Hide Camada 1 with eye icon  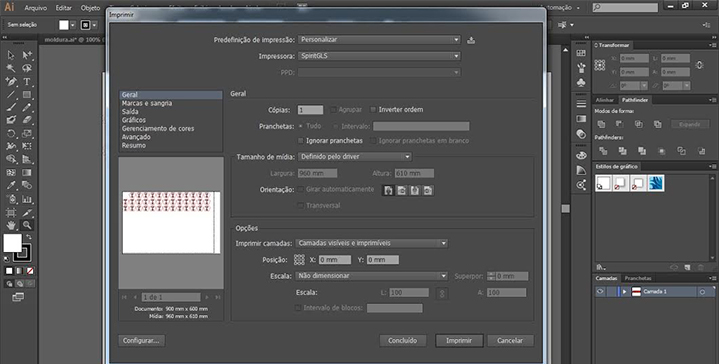(x=600, y=292)
